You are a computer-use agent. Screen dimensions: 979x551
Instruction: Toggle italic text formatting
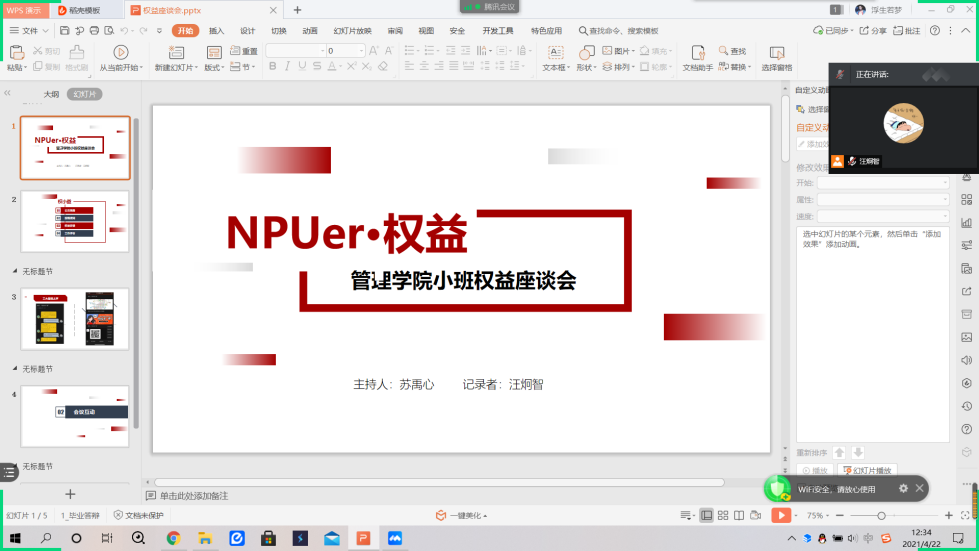click(288, 67)
